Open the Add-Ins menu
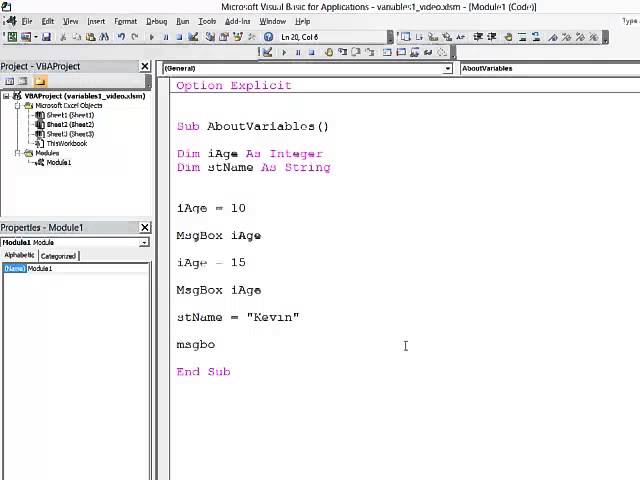Screen dimensions: 640x480 pos(238,21)
